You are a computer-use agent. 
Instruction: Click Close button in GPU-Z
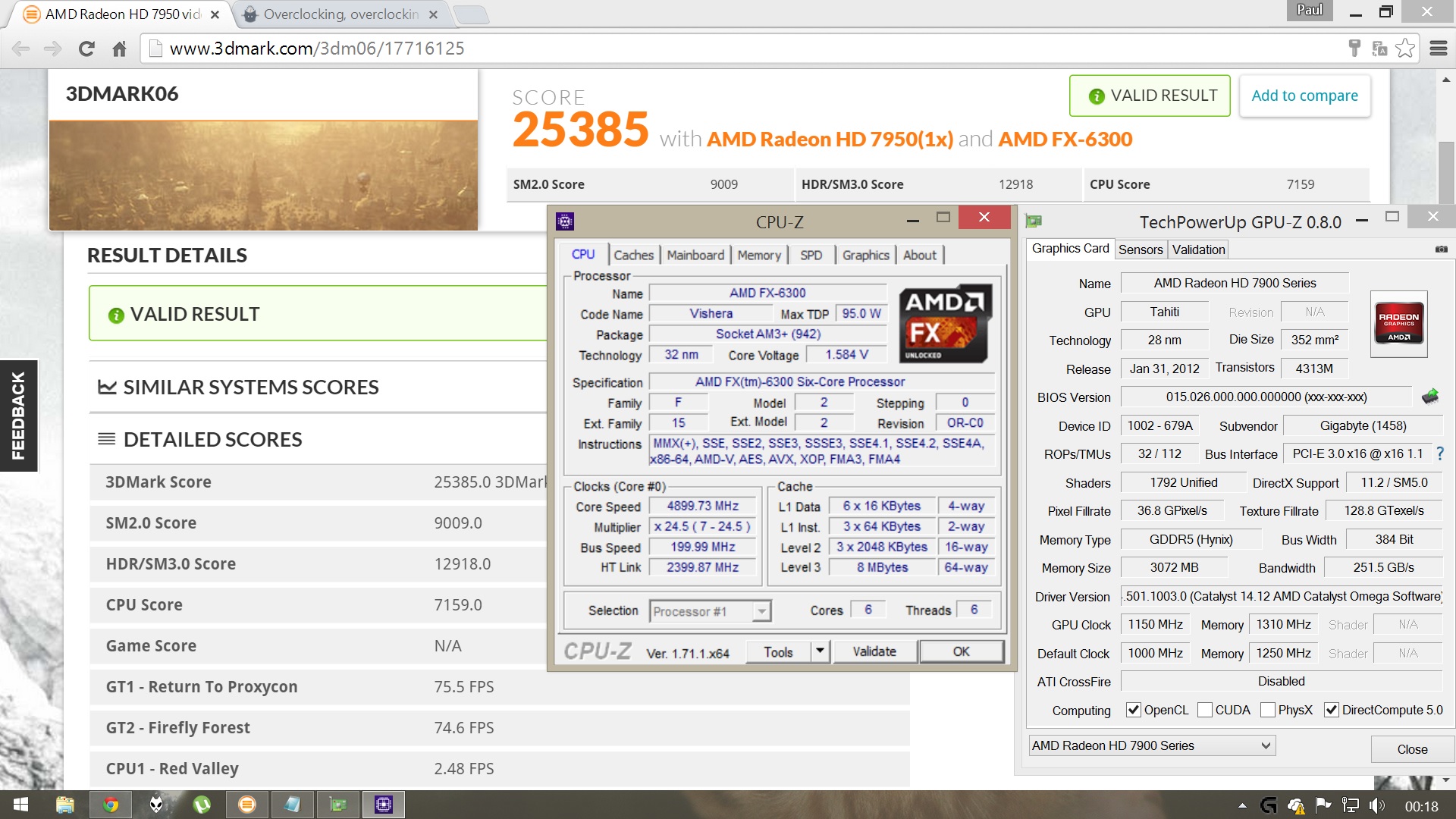coord(1412,749)
